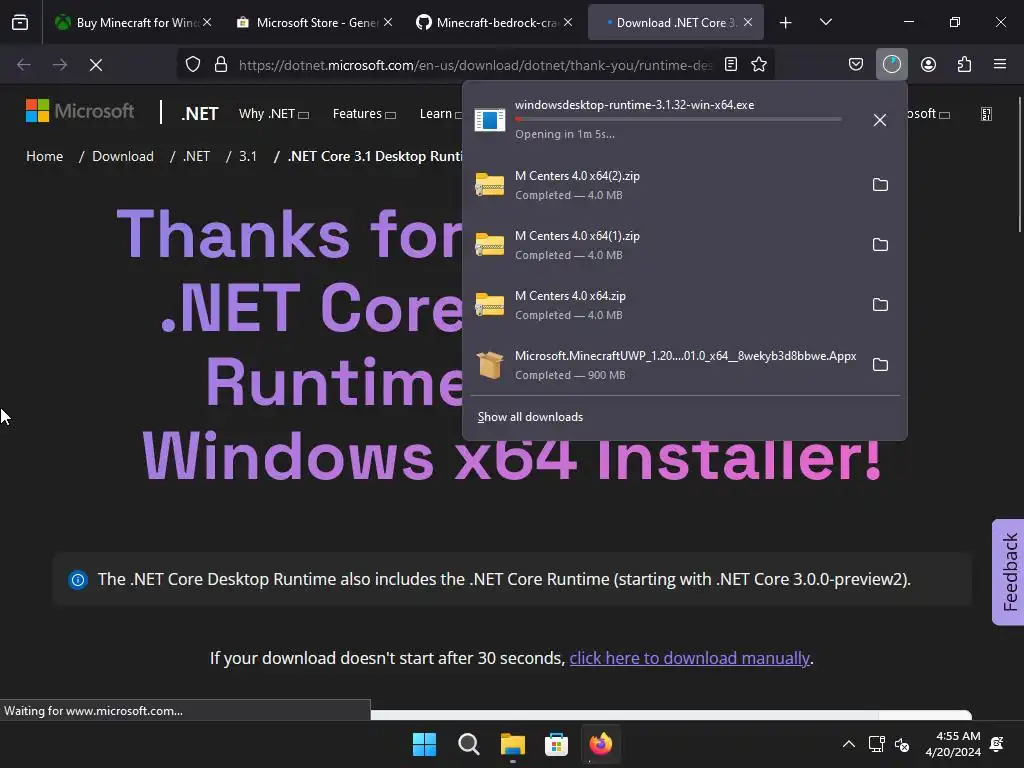Viewport: 1024px width, 768px height.
Task: Click the Firefox taskbar icon
Action: coord(601,744)
